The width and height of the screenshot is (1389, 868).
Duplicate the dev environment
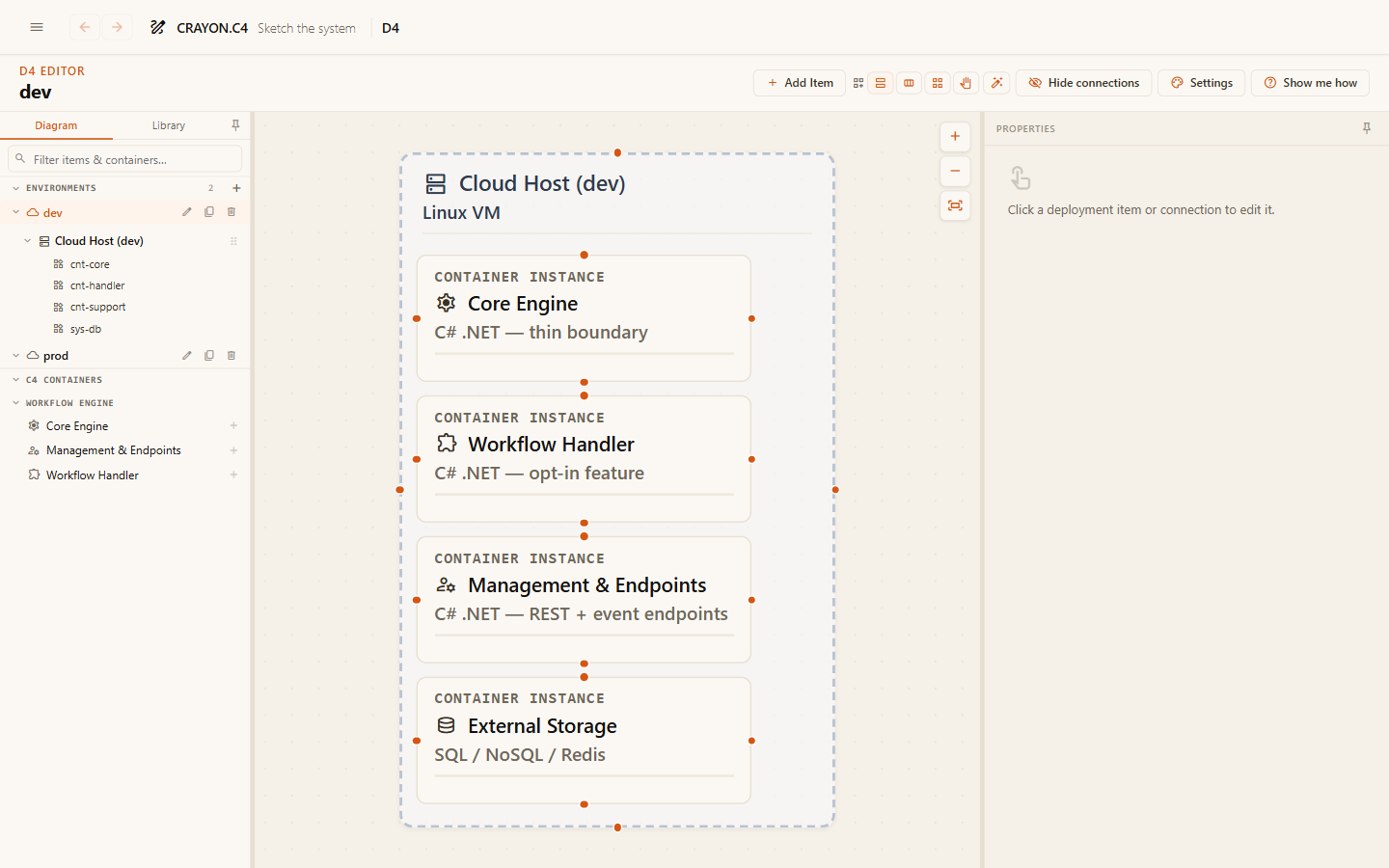(x=209, y=212)
